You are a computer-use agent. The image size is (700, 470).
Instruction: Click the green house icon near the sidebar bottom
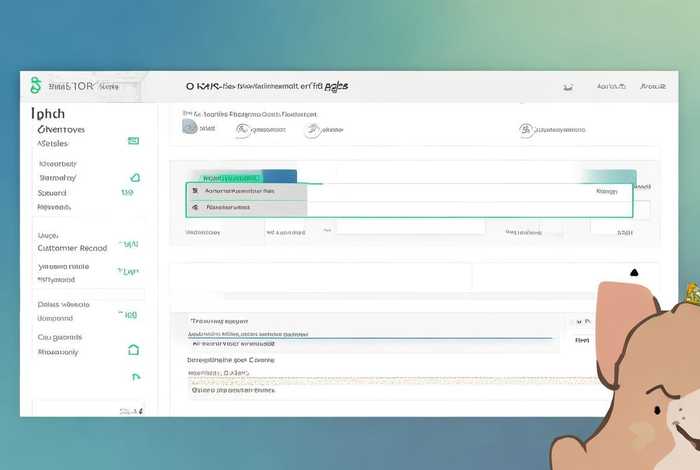pyautogui.click(x=134, y=350)
